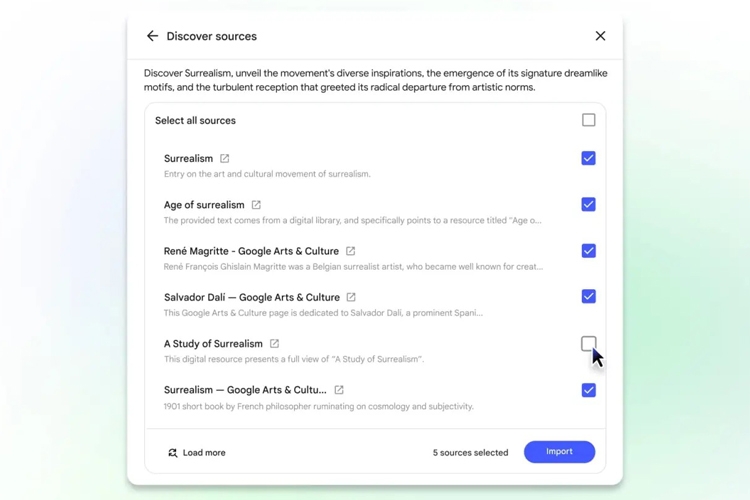Click the refresh icon beside Load more
The image size is (750, 500).
pos(173,453)
